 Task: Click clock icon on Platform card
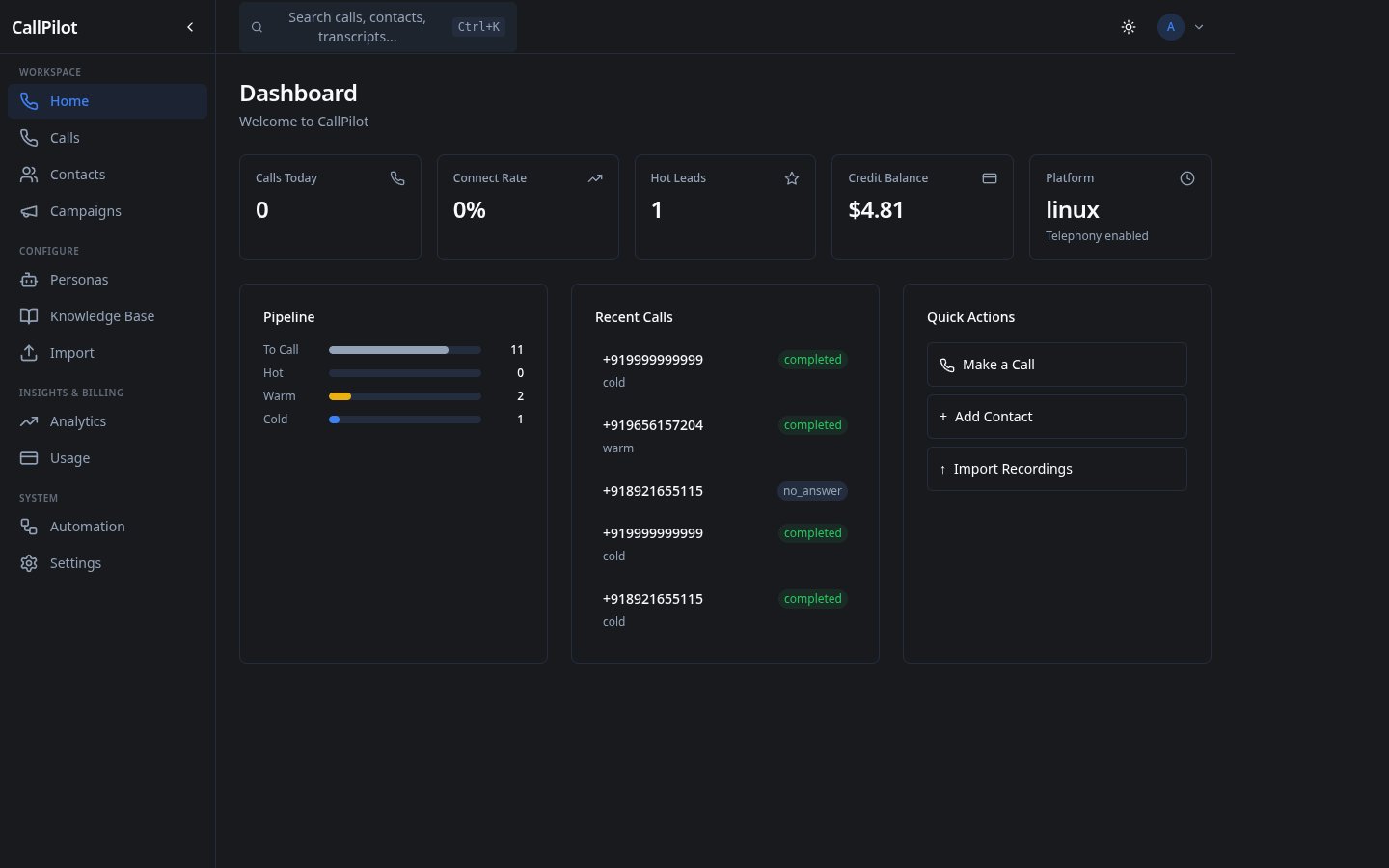(x=1187, y=178)
